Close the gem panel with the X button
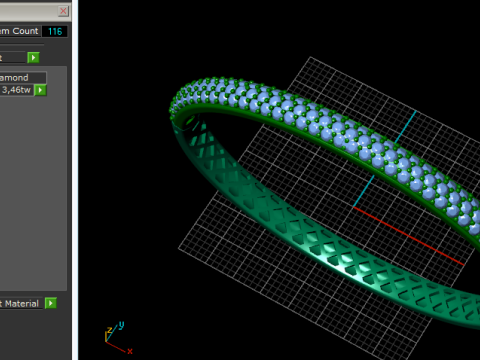 tap(63, 11)
